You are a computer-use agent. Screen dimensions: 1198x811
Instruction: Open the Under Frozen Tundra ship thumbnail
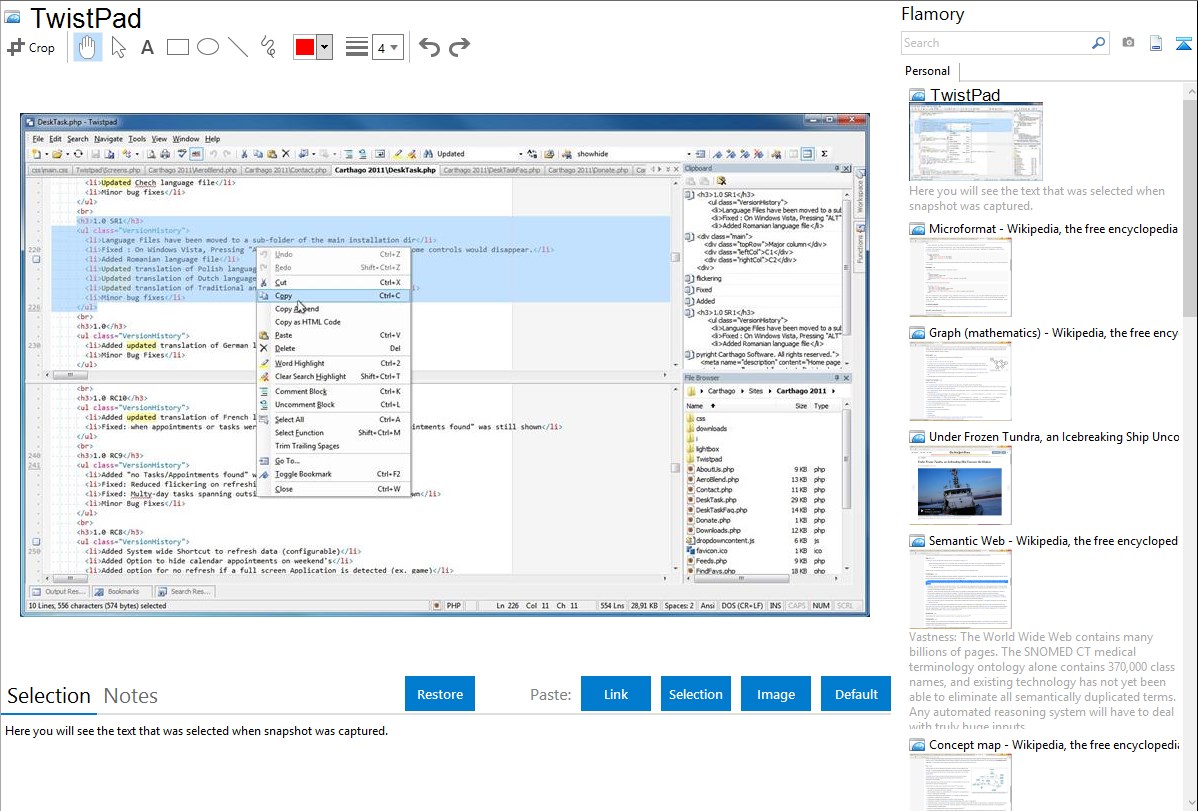(960, 484)
